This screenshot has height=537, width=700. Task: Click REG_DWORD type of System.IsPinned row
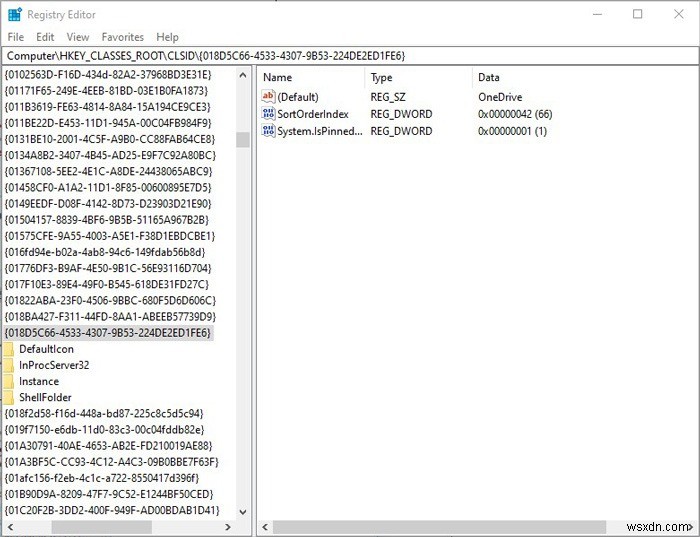pyautogui.click(x=401, y=131)
